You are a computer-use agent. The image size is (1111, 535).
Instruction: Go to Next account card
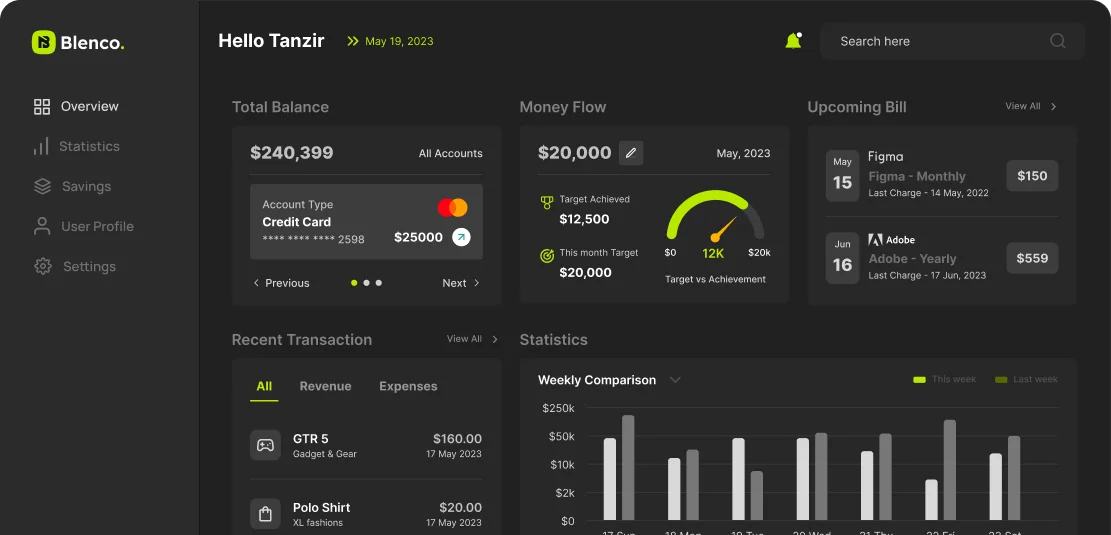[461, 283]
